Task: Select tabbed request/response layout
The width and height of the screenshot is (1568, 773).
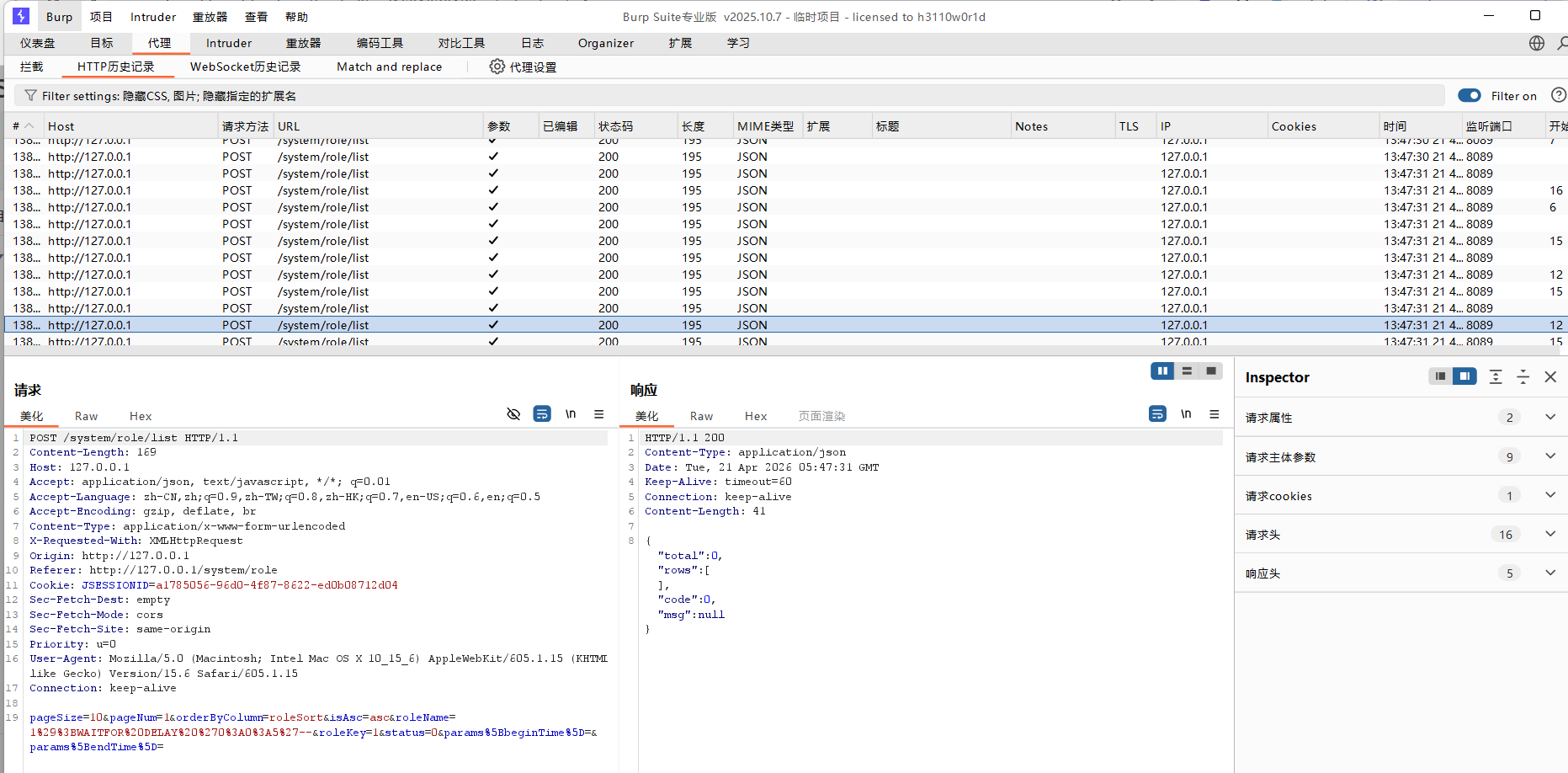Action: pyautogui.click(x=1211, y=371)
